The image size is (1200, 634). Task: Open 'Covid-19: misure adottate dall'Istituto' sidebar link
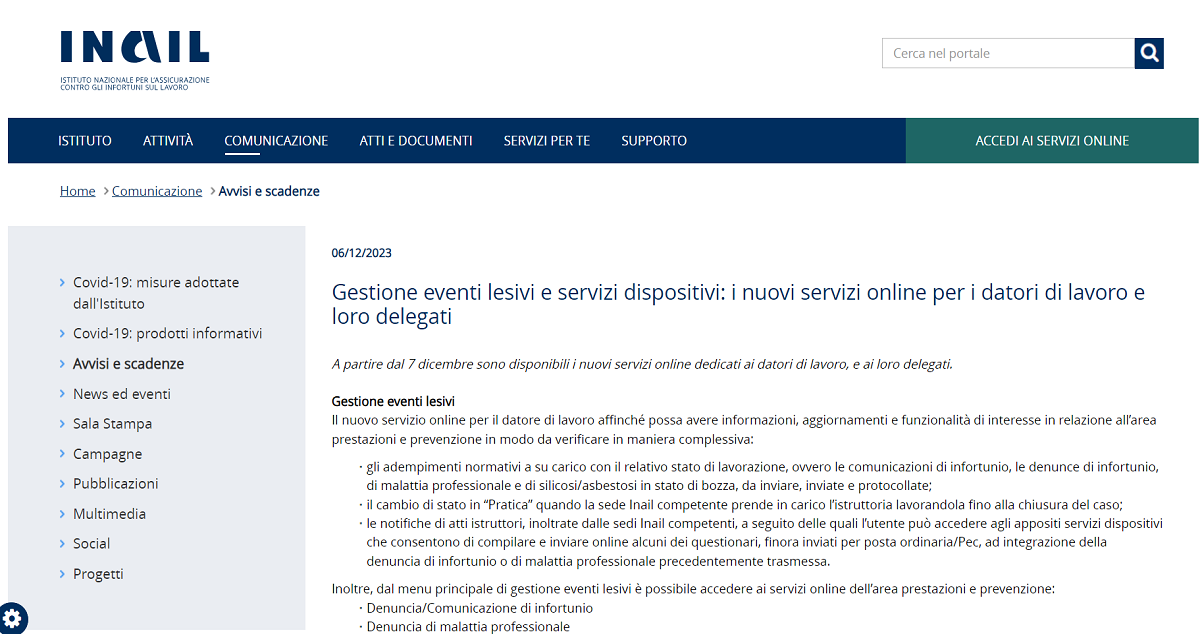156,293
